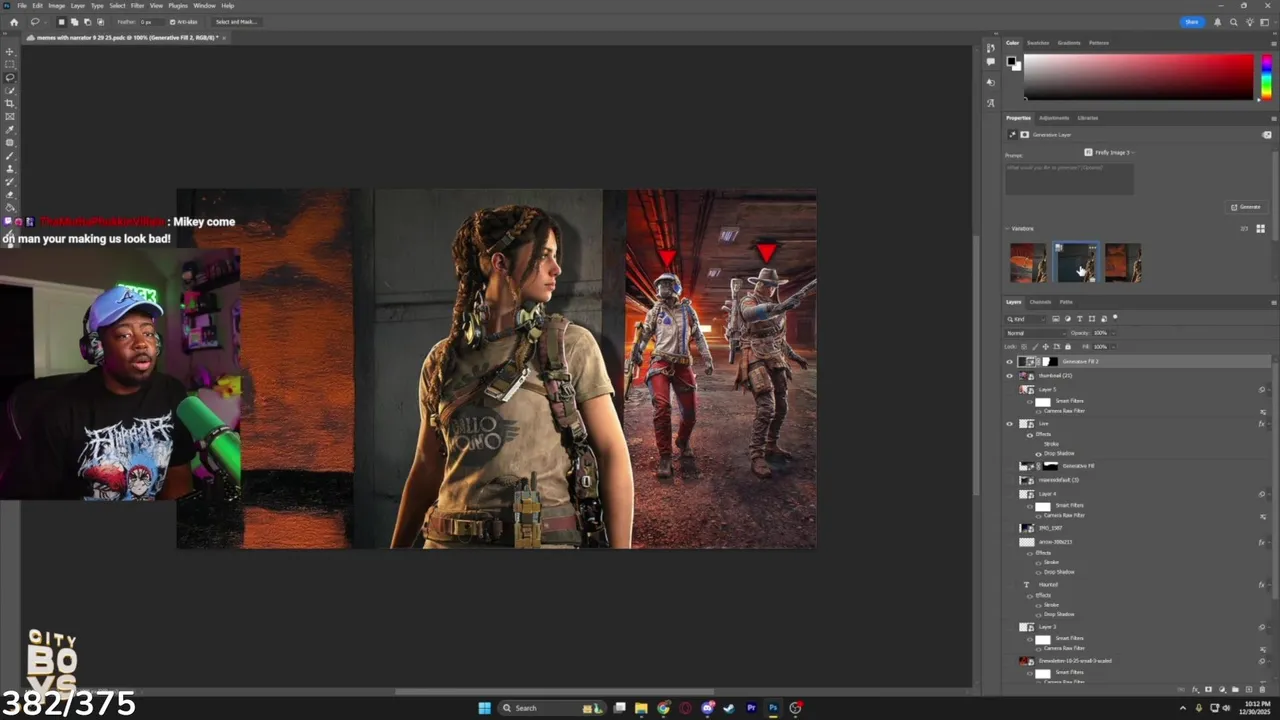Open the Color panel options menu
Screen dimensions: 1280x720
[x=1273, y=43]
